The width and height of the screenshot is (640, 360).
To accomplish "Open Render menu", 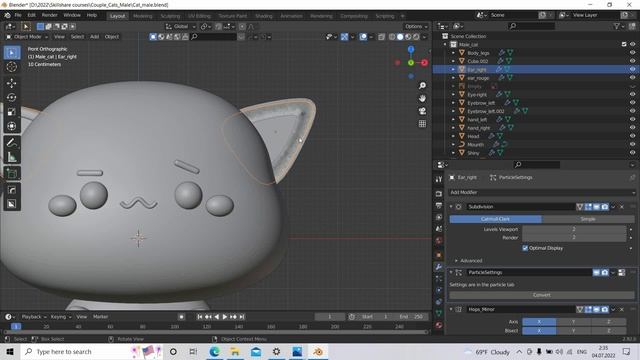I will (49, 15).
